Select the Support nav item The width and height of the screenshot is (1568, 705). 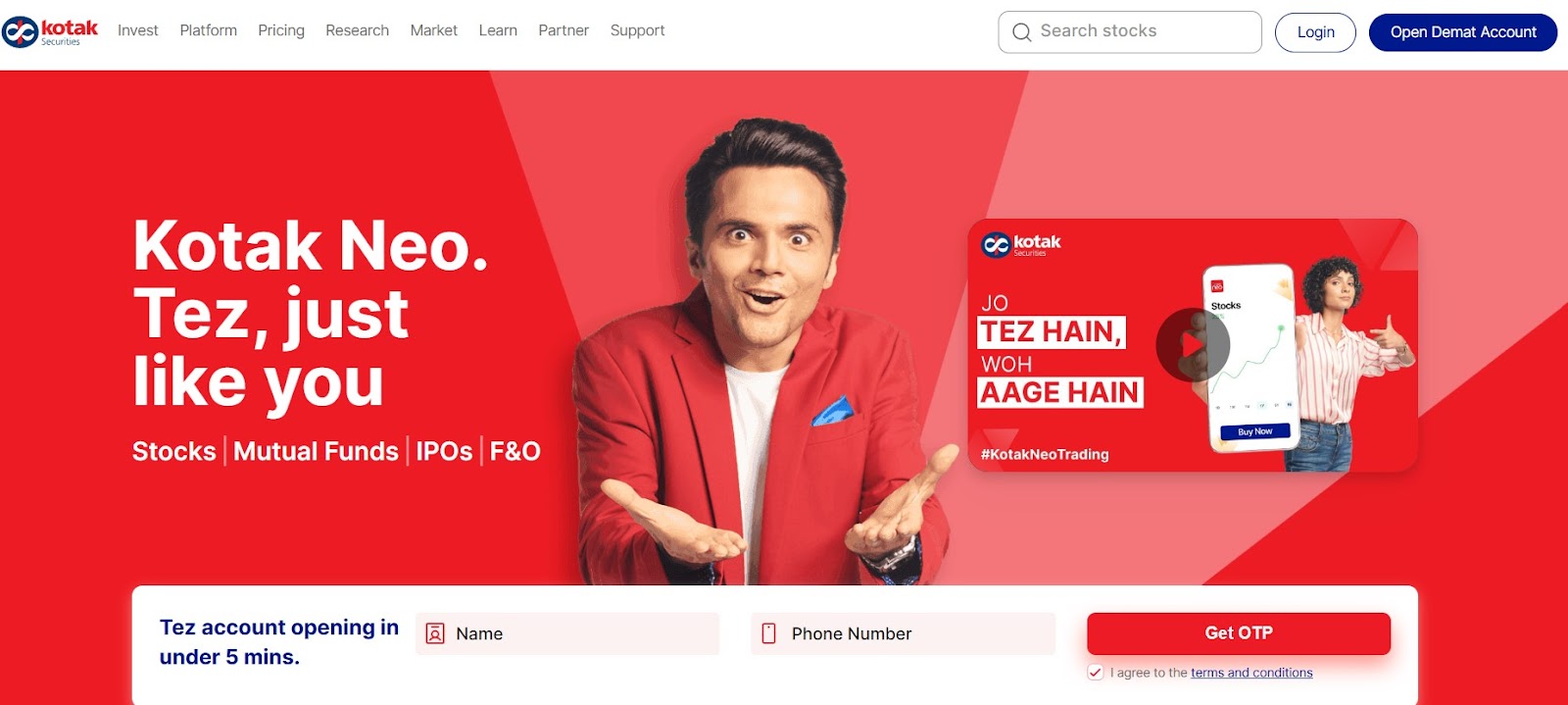[x=638, y=30]
